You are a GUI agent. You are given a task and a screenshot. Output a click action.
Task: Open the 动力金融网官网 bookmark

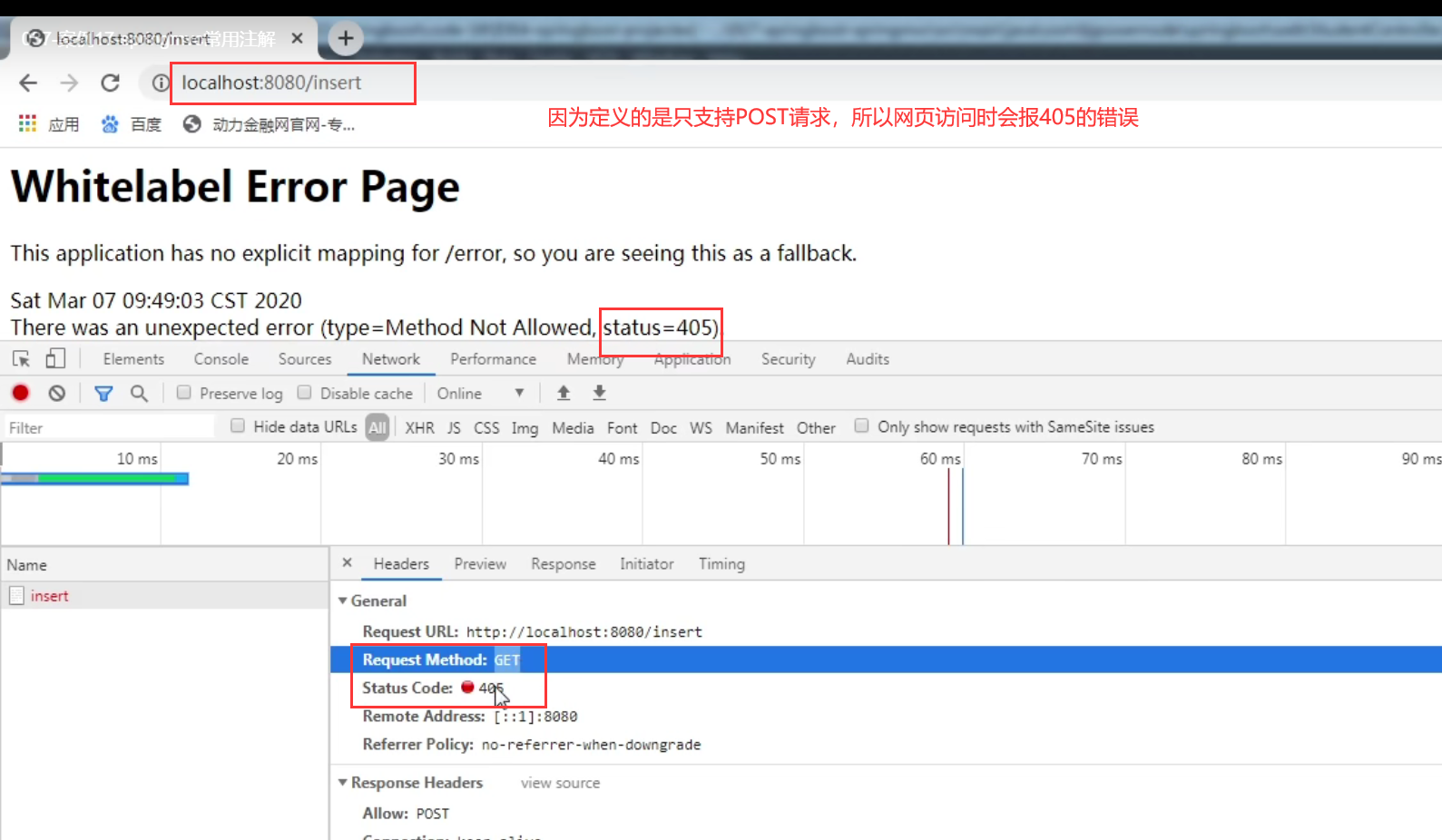pyautogui.click(x=269, y=124)
